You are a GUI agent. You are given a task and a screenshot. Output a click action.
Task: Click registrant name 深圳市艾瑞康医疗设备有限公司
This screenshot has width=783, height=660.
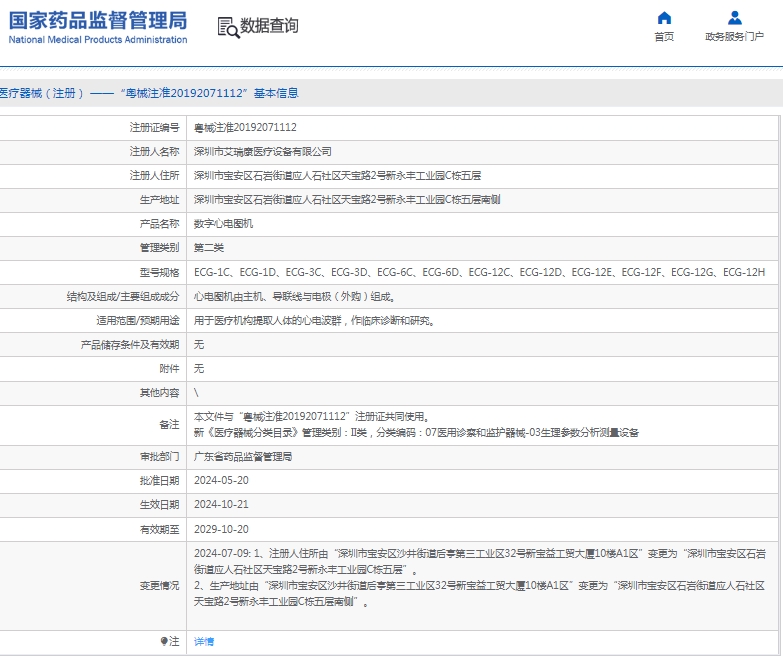pos(263,152)
